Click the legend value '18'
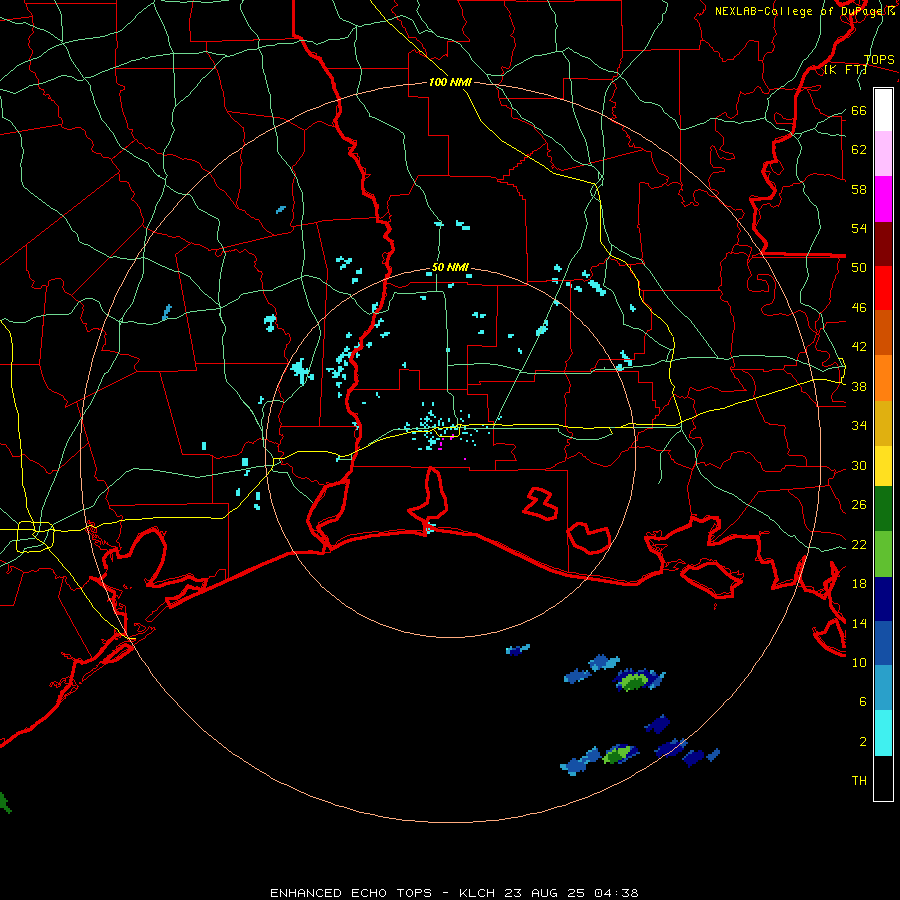Viewport: 900px width, 900px height. [859, 584]
